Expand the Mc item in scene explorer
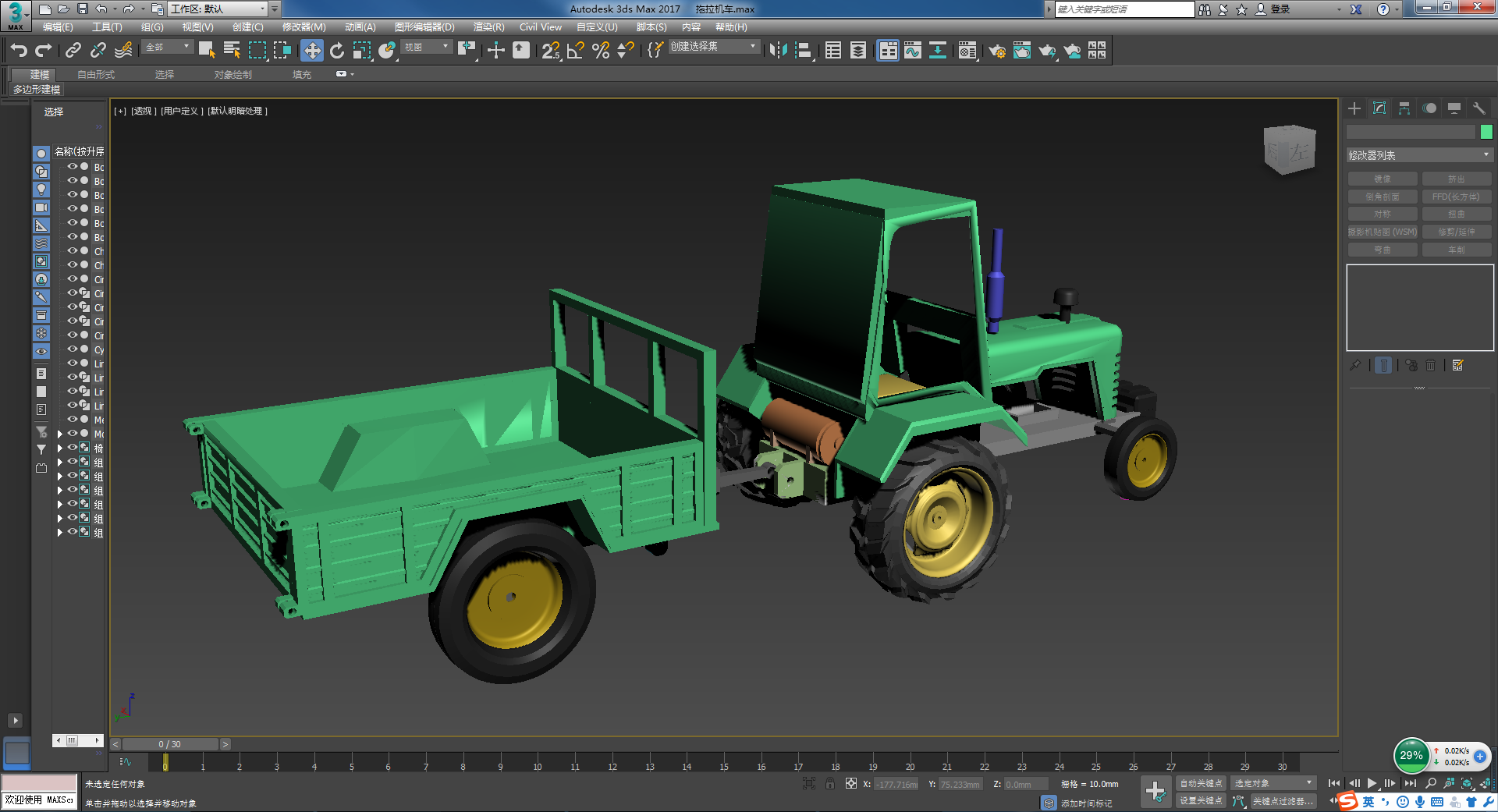1498x812 pixels. point(60,434)
